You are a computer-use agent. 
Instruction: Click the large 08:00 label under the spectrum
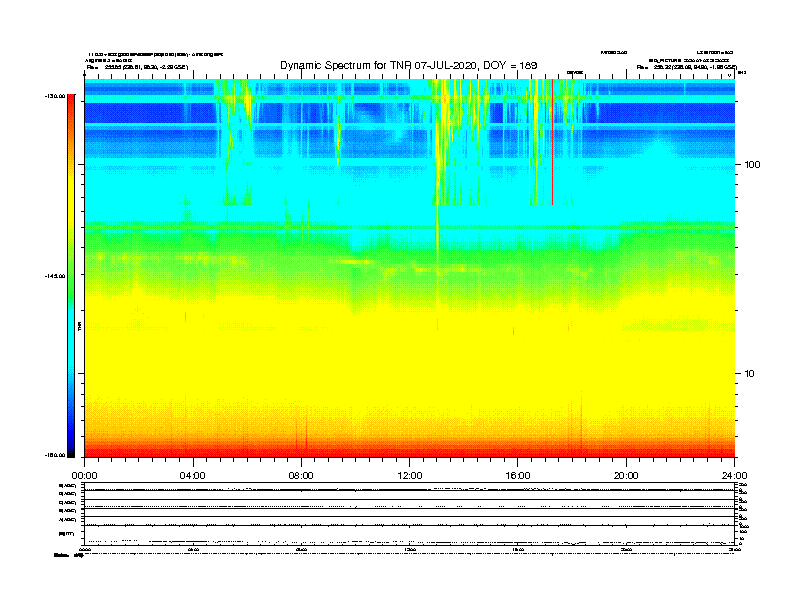(301, 476)
